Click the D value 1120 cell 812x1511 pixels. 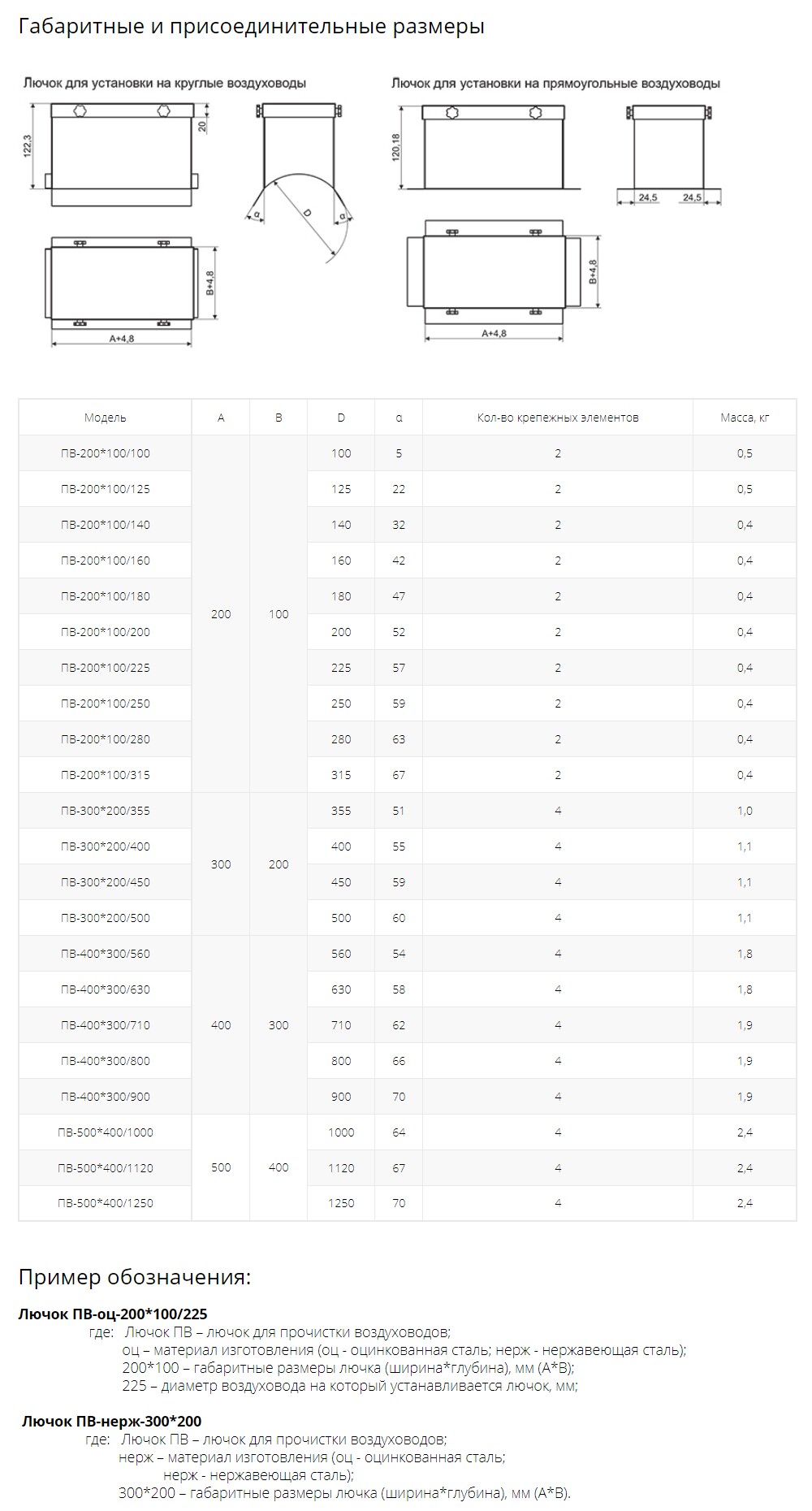[x=341, y=1168]
